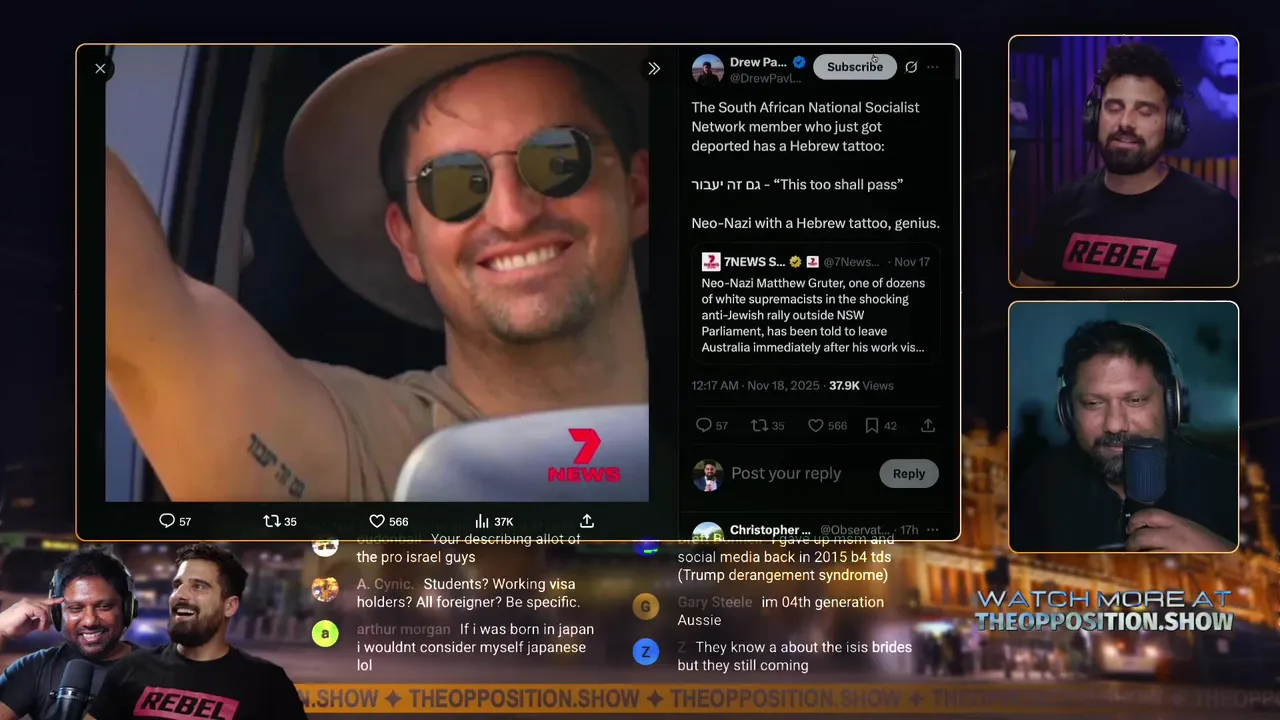
Task: Click the chat message 'If i was born in japan'
Action: pos(476,647)
